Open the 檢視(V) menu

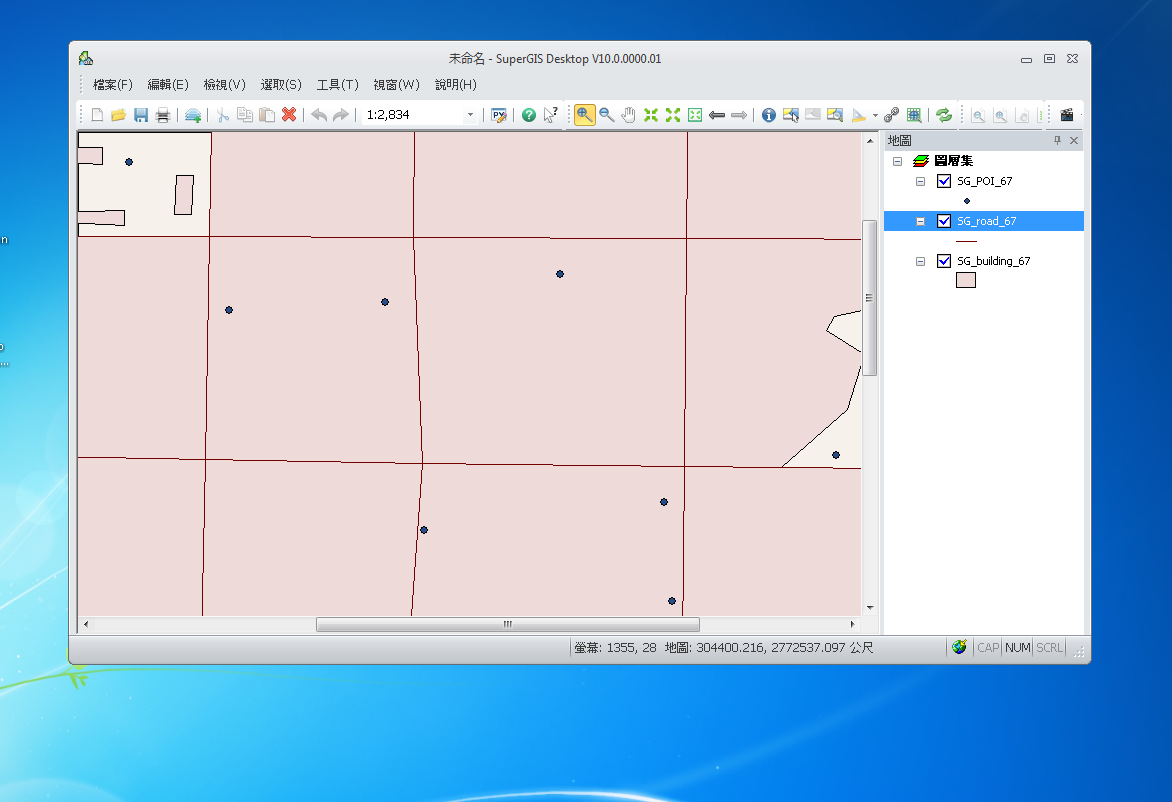[224, 84]
